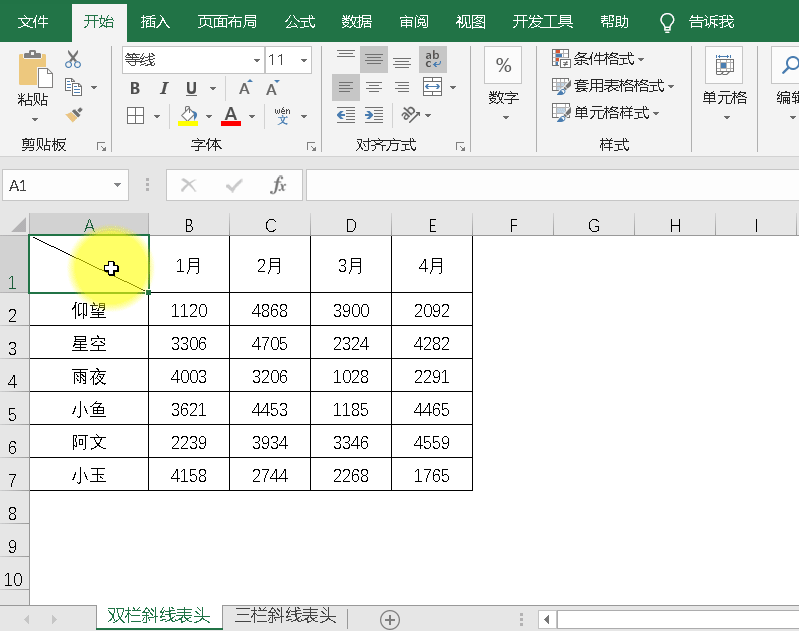Image resolution: width=799 pixels, height=631 pixels.
Task: Click the Increase Indent icon
Action: coord(374,115)
